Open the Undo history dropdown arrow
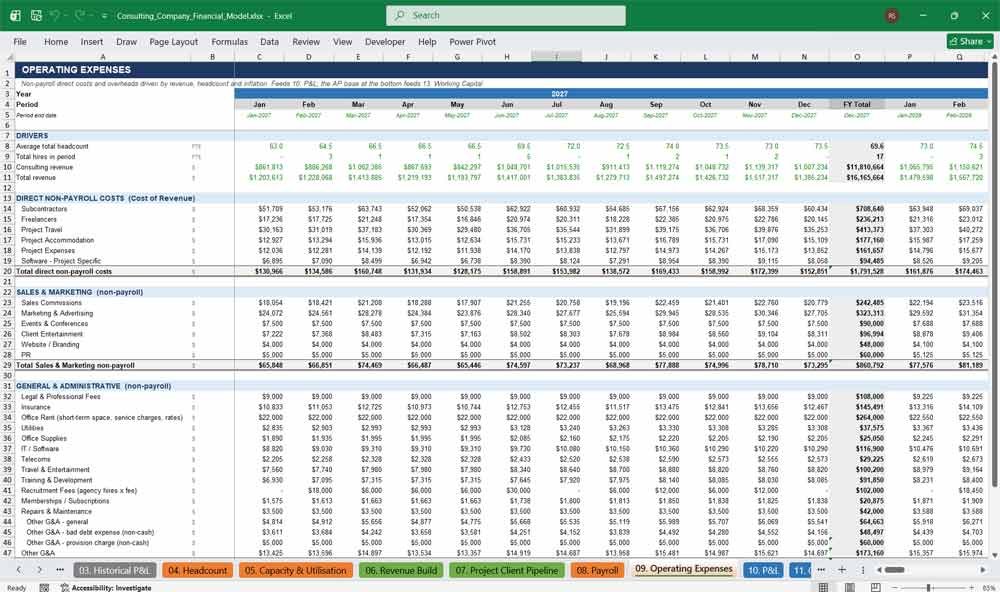 click(66, 16)
